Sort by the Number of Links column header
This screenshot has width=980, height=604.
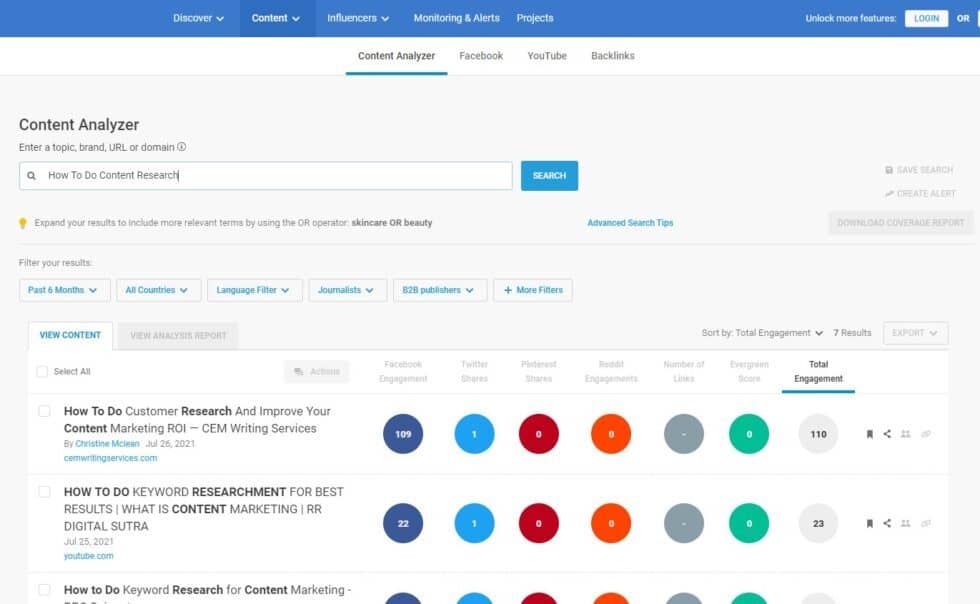point(684,371)
